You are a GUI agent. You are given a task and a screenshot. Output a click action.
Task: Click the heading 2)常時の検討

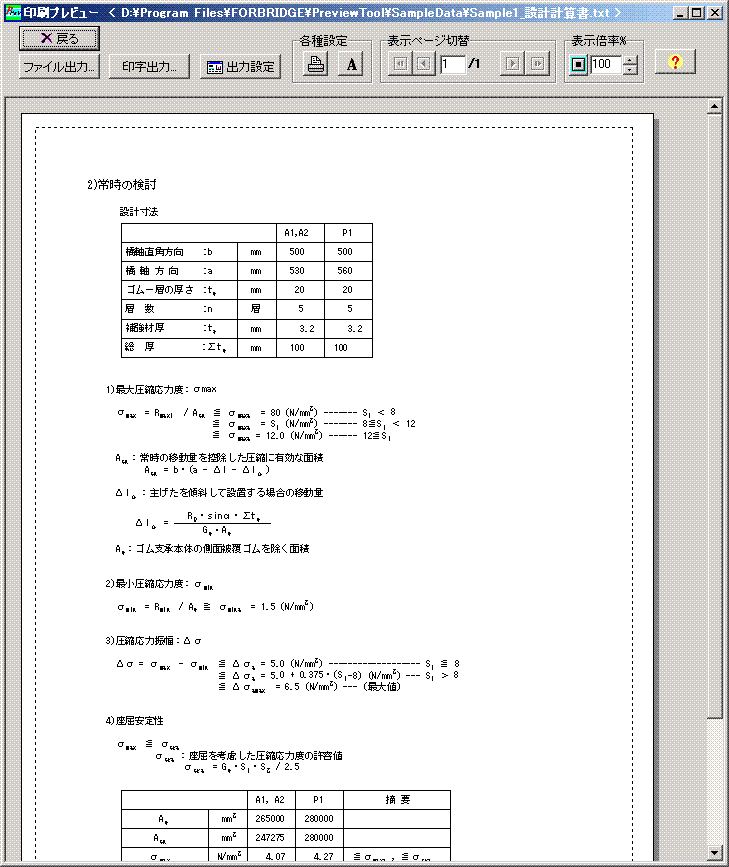(x=122, y=185)
